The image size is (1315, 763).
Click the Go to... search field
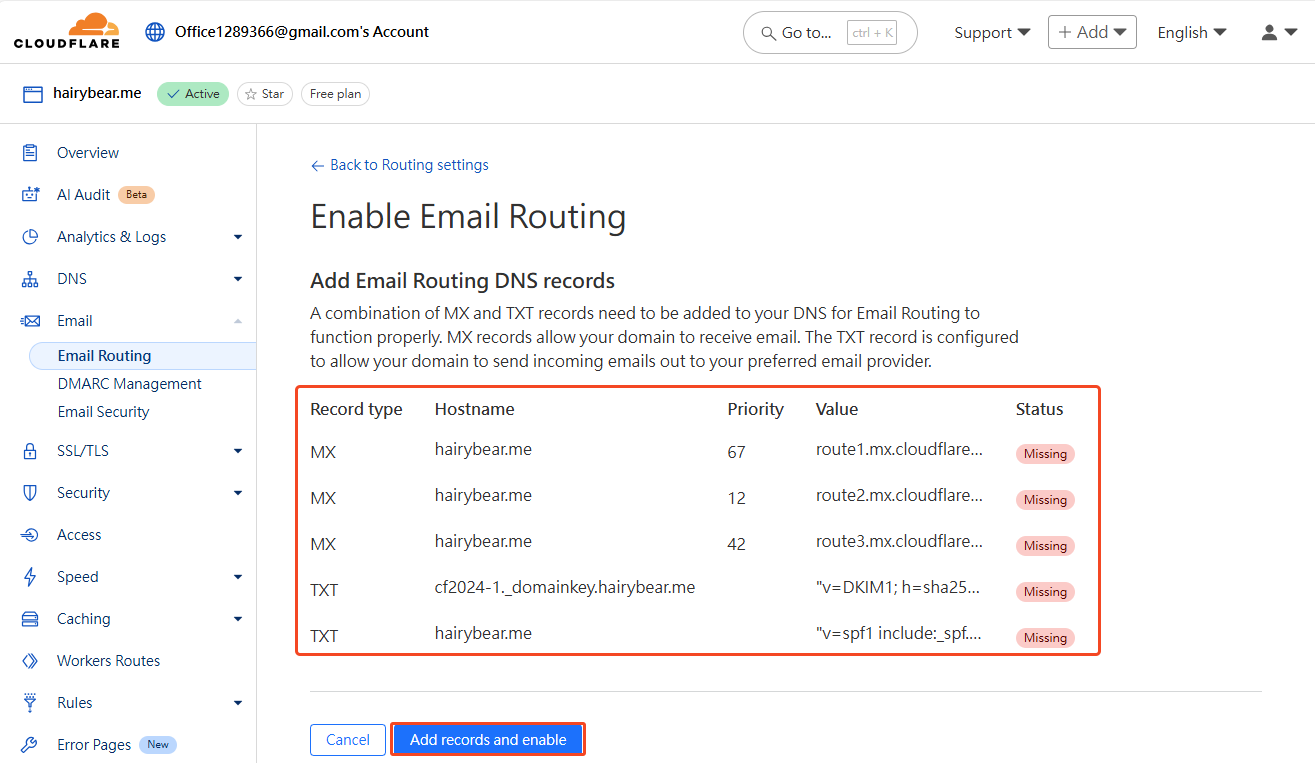[830, 31]
